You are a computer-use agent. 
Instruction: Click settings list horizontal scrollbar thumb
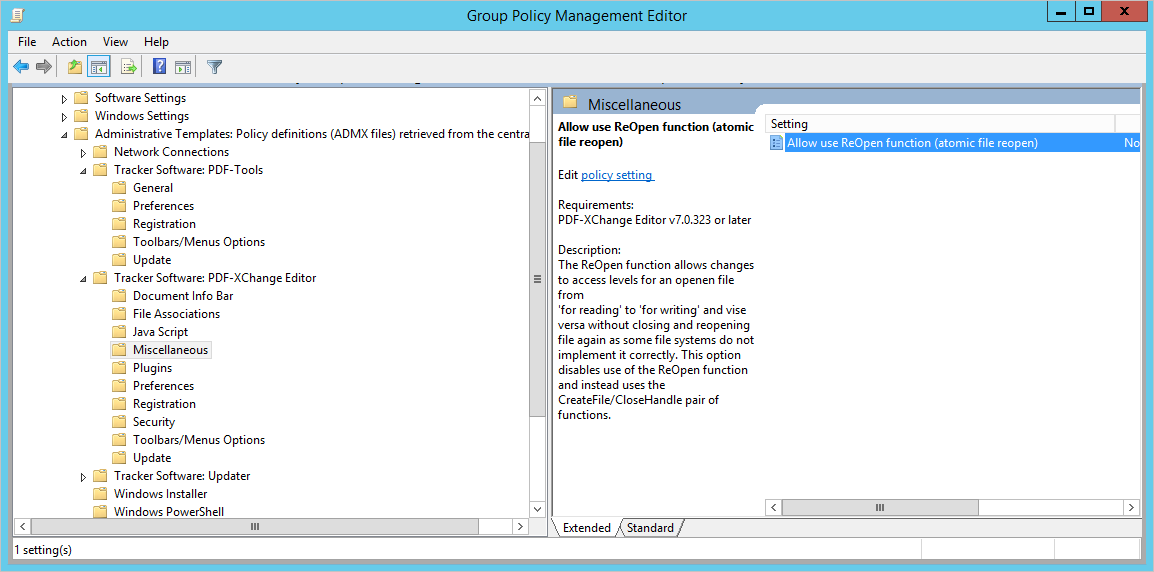coord(879,507)
